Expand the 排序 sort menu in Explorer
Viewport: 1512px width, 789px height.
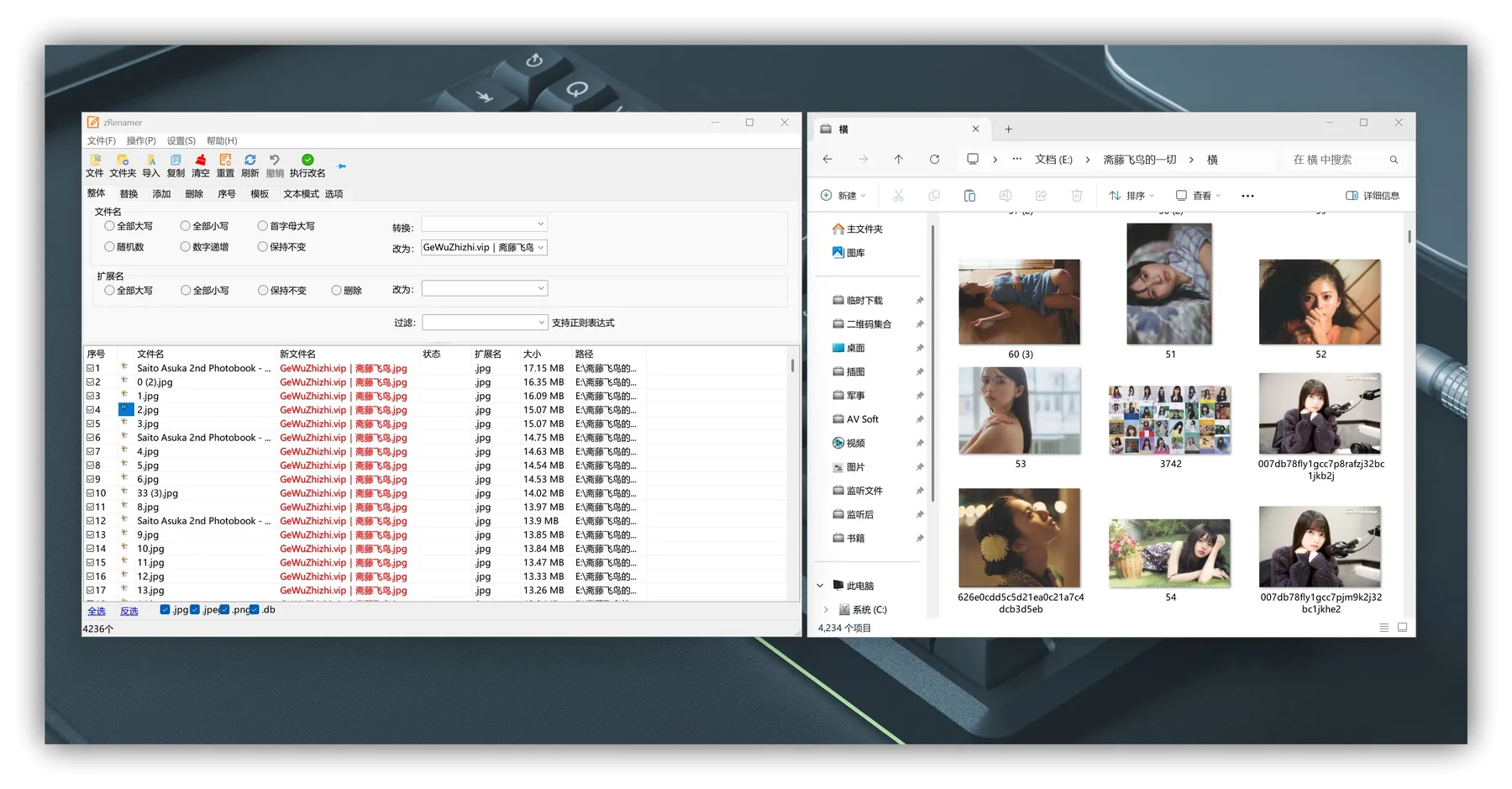(x=1131, y=196)
